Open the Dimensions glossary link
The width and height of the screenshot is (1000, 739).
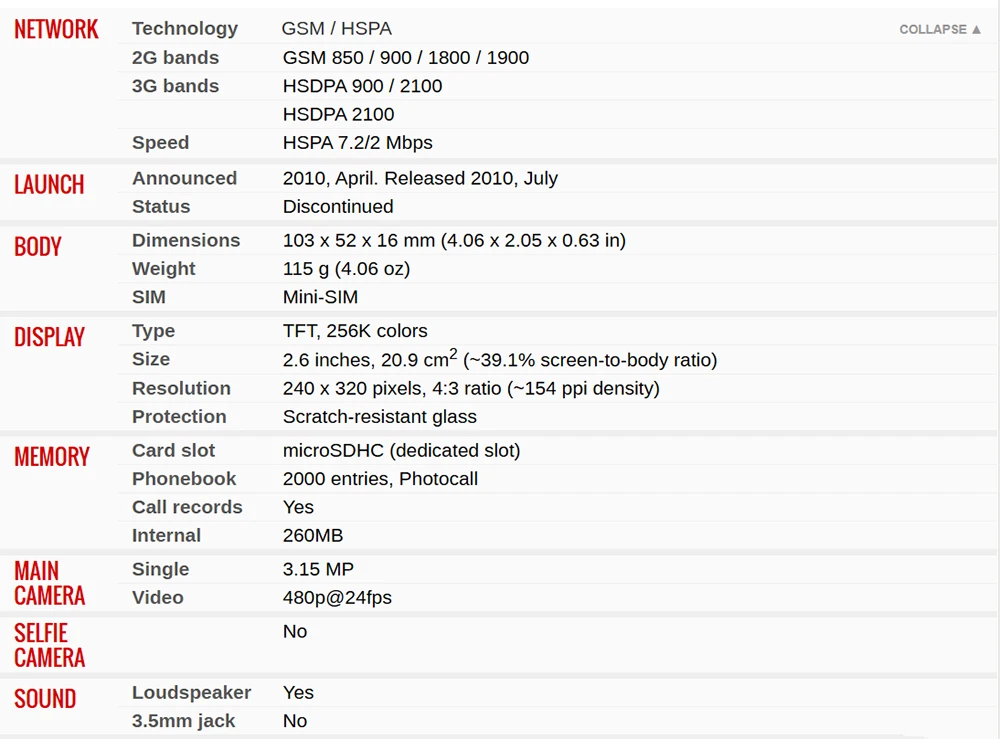[x=186, y=240]
